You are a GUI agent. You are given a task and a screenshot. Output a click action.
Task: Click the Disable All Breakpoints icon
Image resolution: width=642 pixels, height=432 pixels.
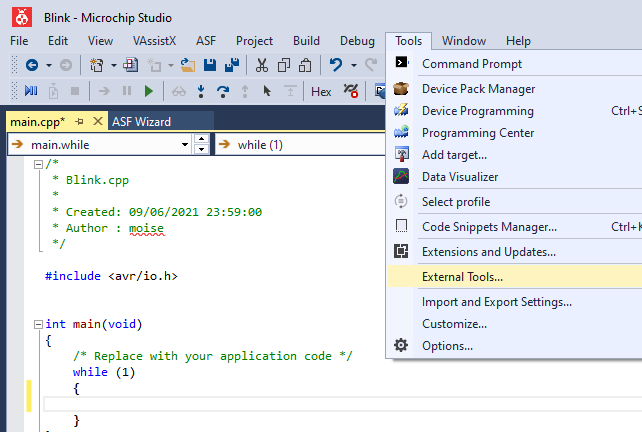point(351,91)
